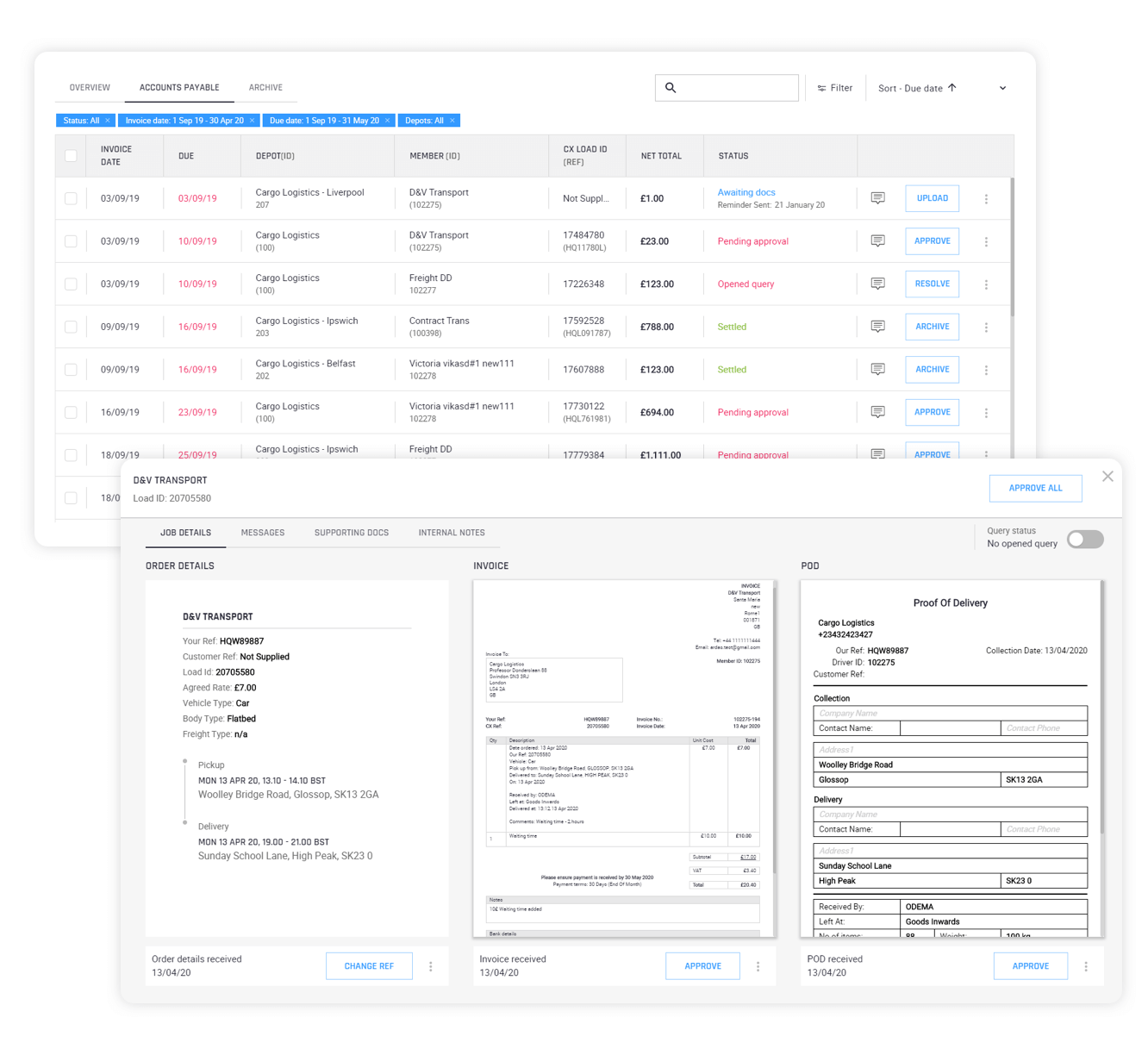Click the Change Ref button
The height and width of the screenshot is (1055, 1148).
point(369,966)
